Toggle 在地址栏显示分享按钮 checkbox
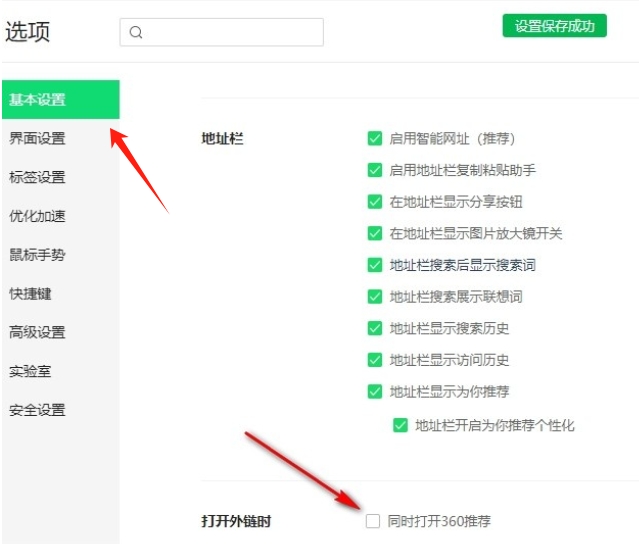The height and width of the screenshot is (544, 639). pyautogui.click(x=375, y=202)
